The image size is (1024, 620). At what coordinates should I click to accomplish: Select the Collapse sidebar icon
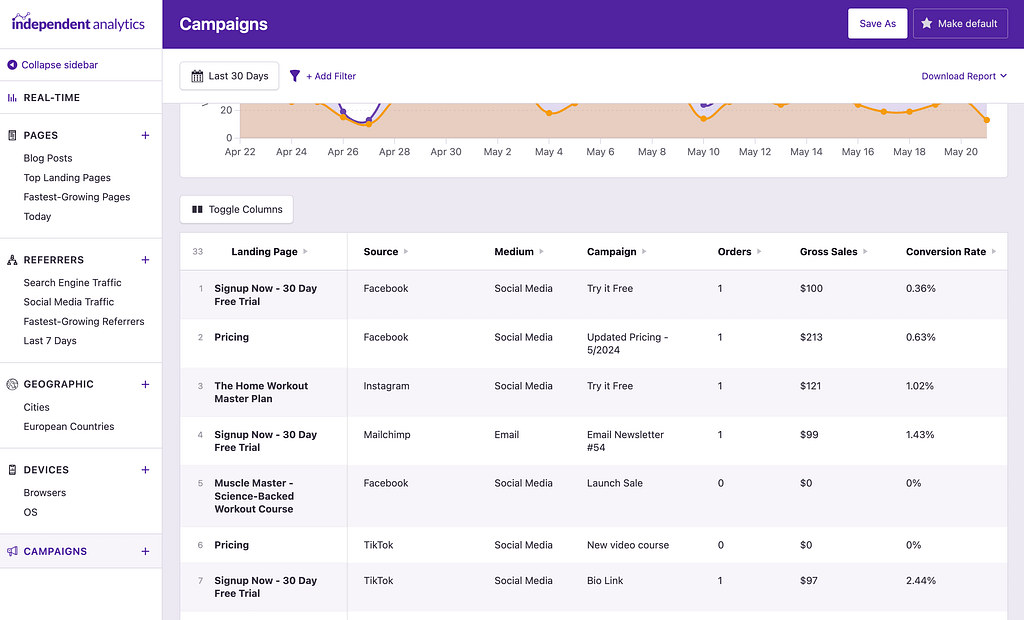click(x=12, y=66)
